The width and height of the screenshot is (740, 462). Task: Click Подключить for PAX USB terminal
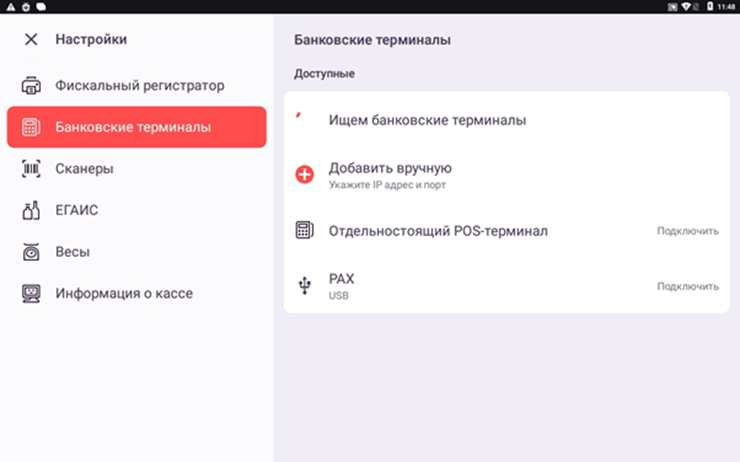pos(688,286)
